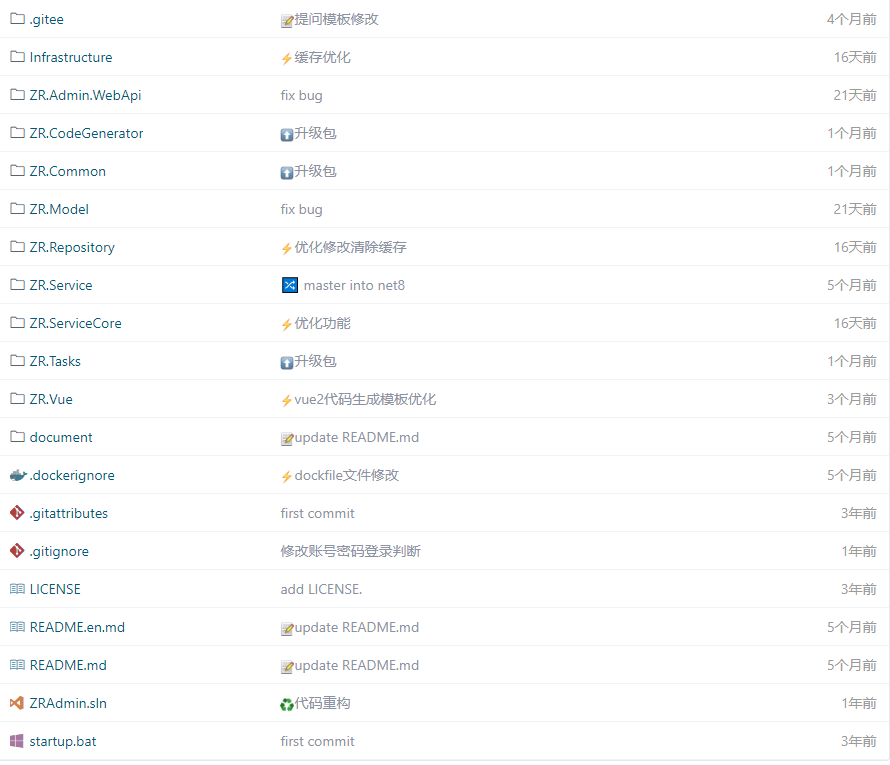890x765 pixels.
Task: Click the book icon beside README.en.md
Action: click(17, 627)
